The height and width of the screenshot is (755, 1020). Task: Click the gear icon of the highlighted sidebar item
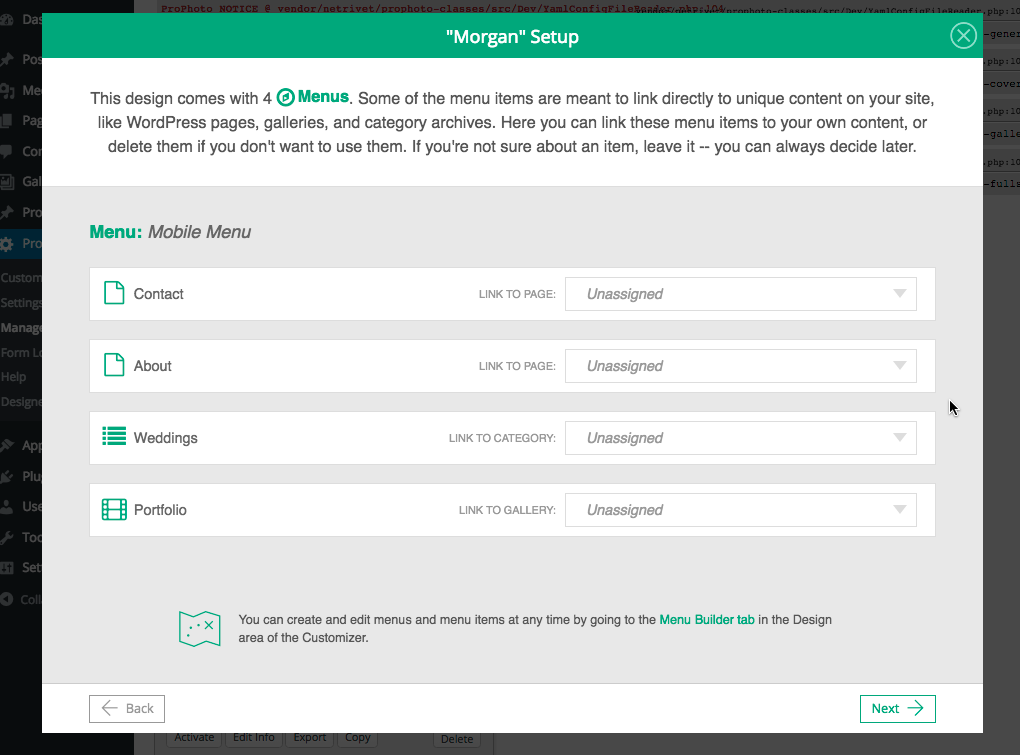coord(7,245)
